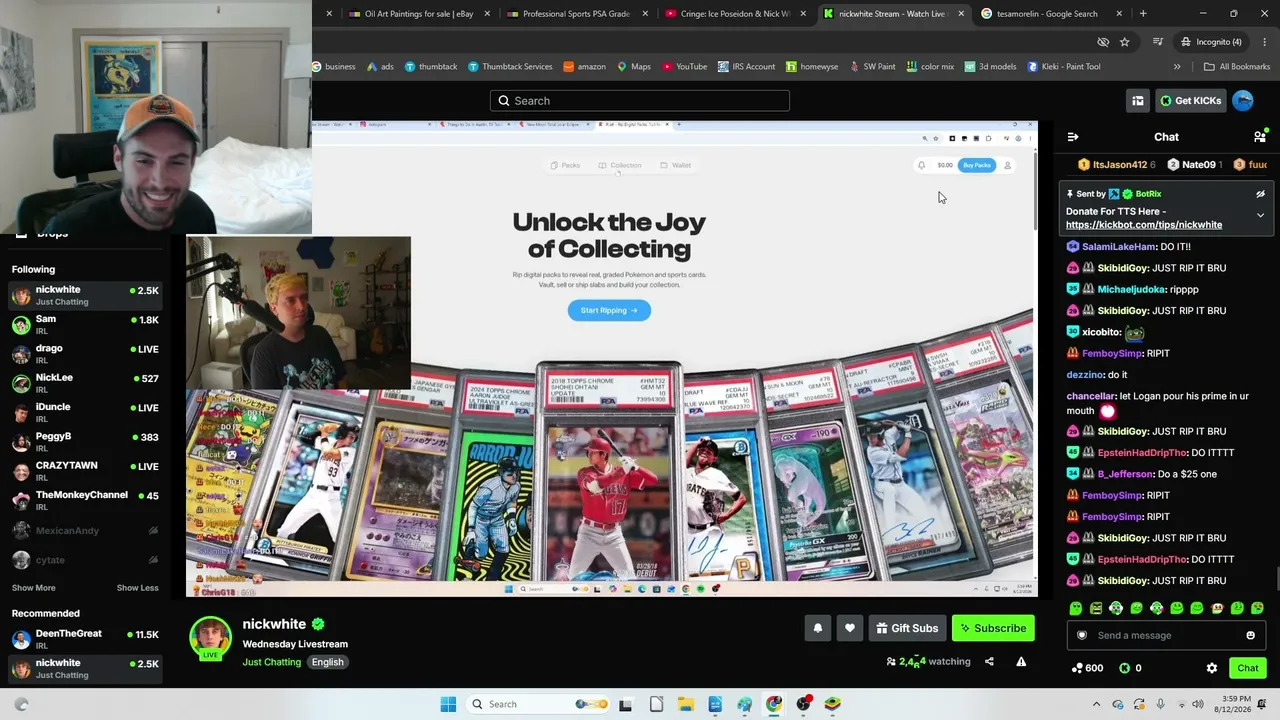Screen dimensions: 1280x720
Task: Collapse the chat panel with the arrow icon
Action: click(x=1073, y=137)
